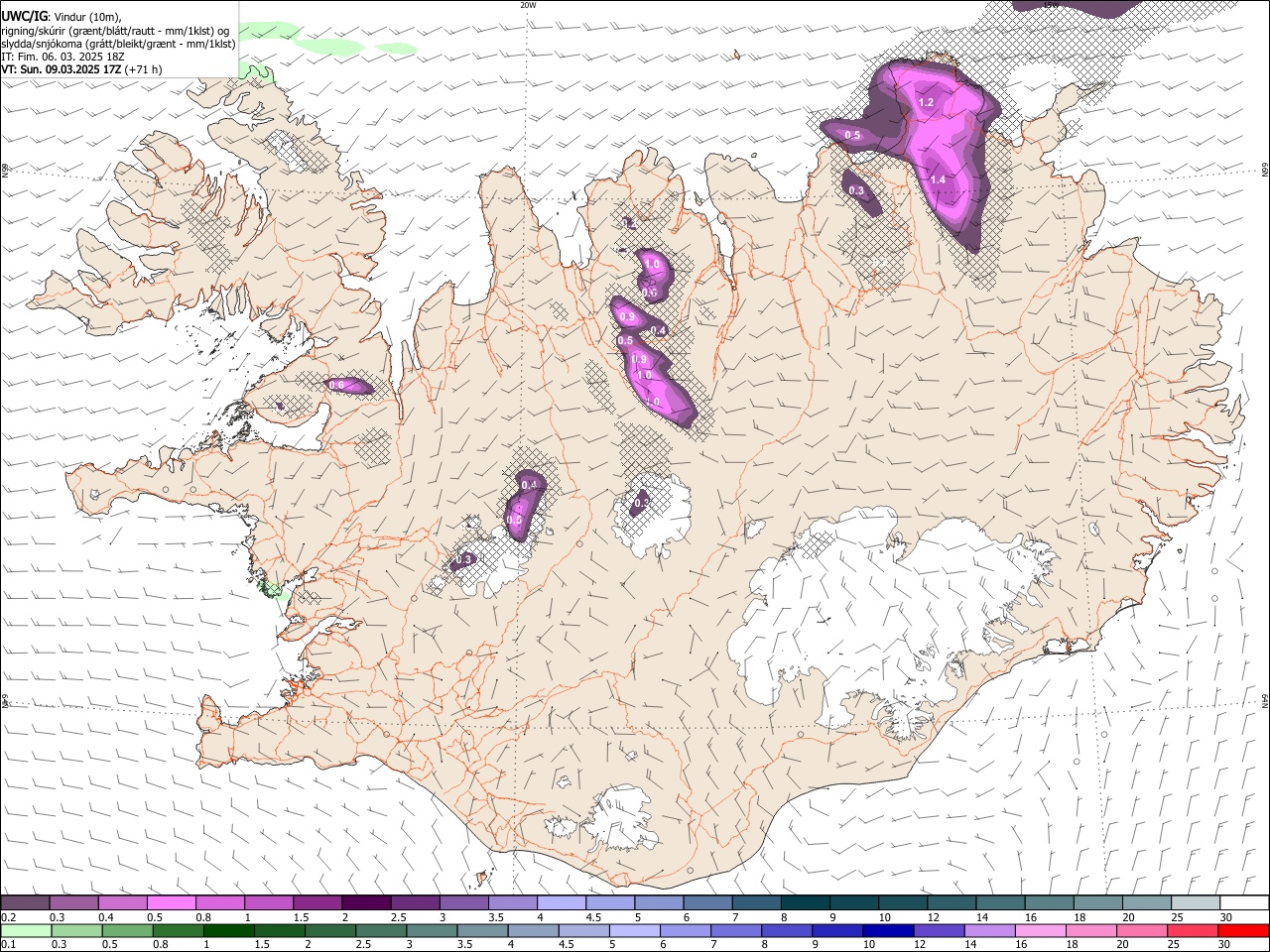
Task: Pick pale grey upper swatch starting at 25
Action: tap(1195, 902)
